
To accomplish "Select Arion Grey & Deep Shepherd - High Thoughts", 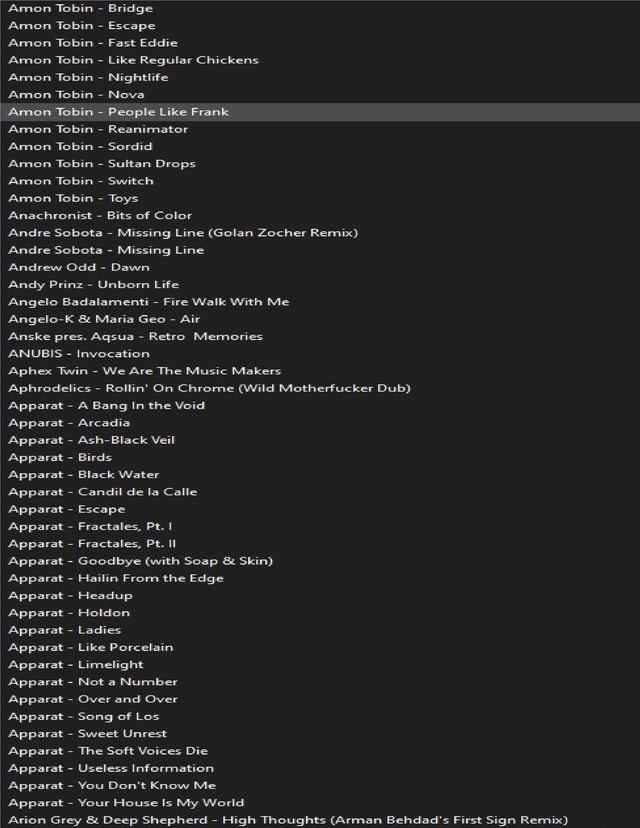I will click(288, 820).
